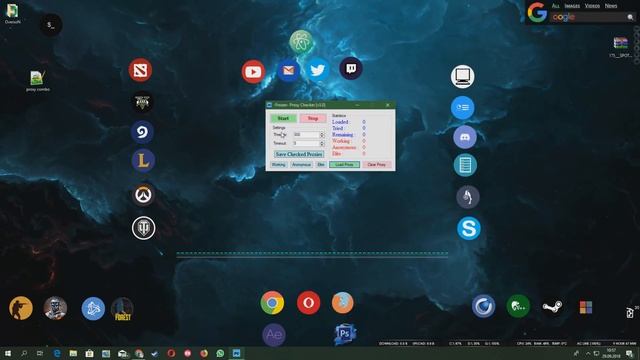Open the World of Tanks icon
This screenshot has height=360, width=640.
[143, 228]
